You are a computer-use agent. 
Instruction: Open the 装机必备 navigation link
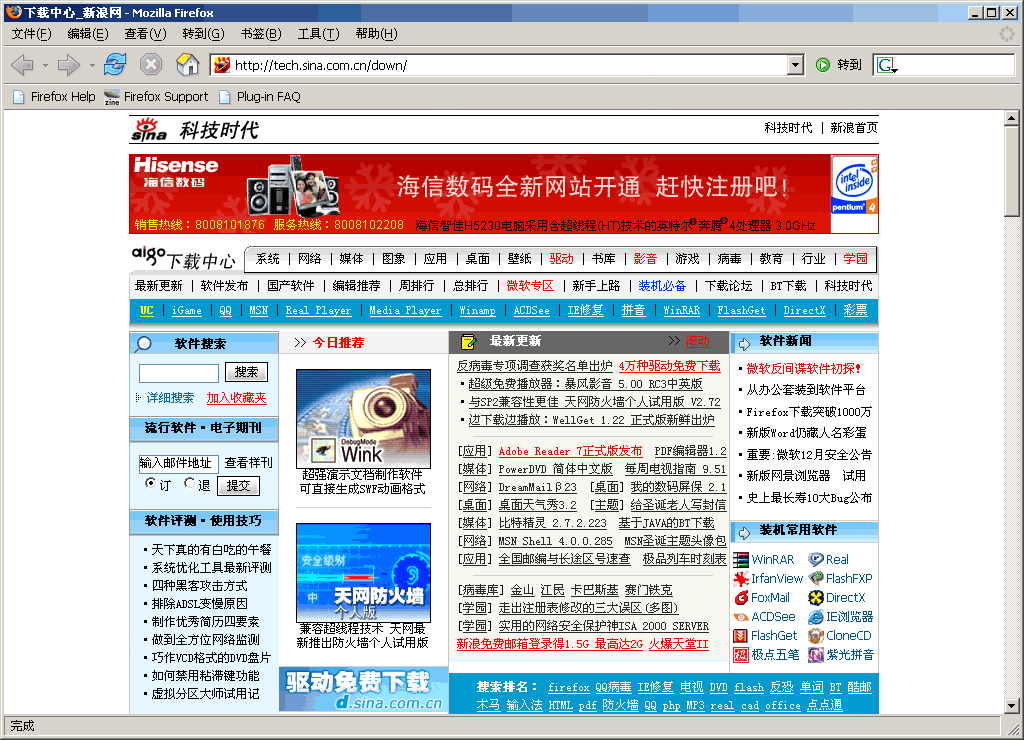[x=662, y=286]
